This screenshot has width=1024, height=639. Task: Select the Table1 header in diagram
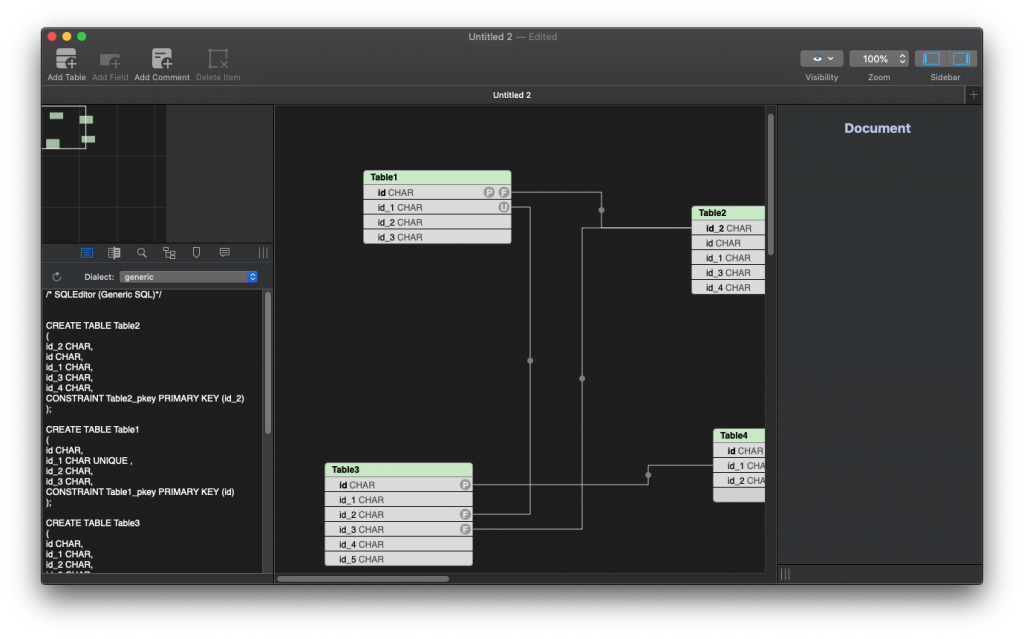(x=437, y=177)
